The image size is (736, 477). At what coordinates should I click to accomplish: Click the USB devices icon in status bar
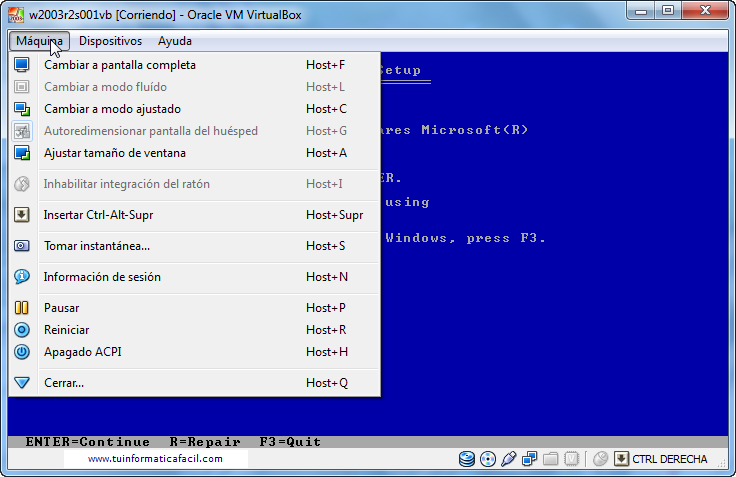pyautogui.click(x=508, y=459)
